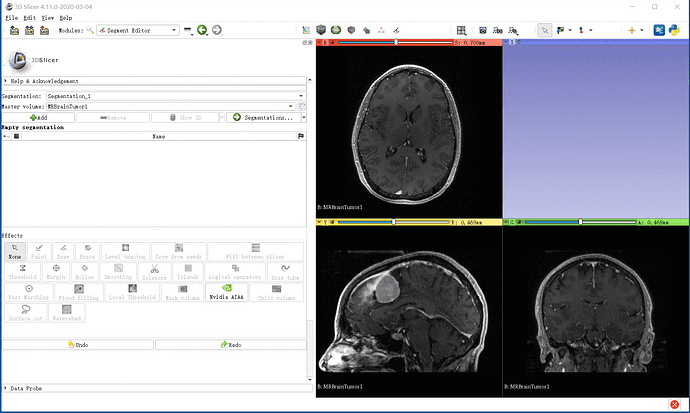Expand Help & Acknowledgement section

(x=154, y=81)
